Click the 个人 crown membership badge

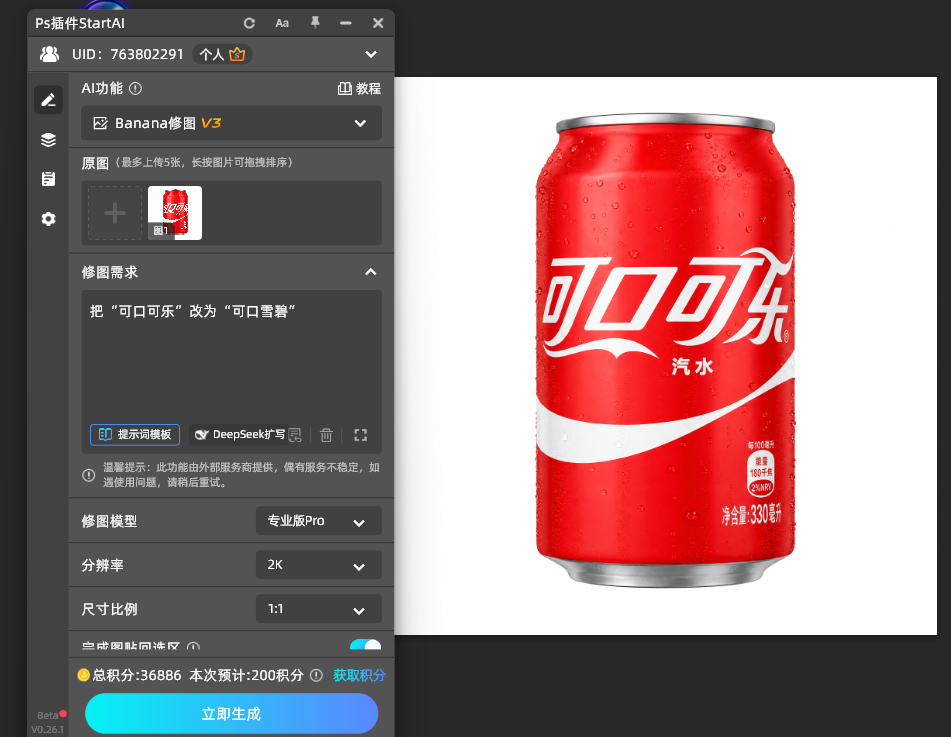pos(222,54)
